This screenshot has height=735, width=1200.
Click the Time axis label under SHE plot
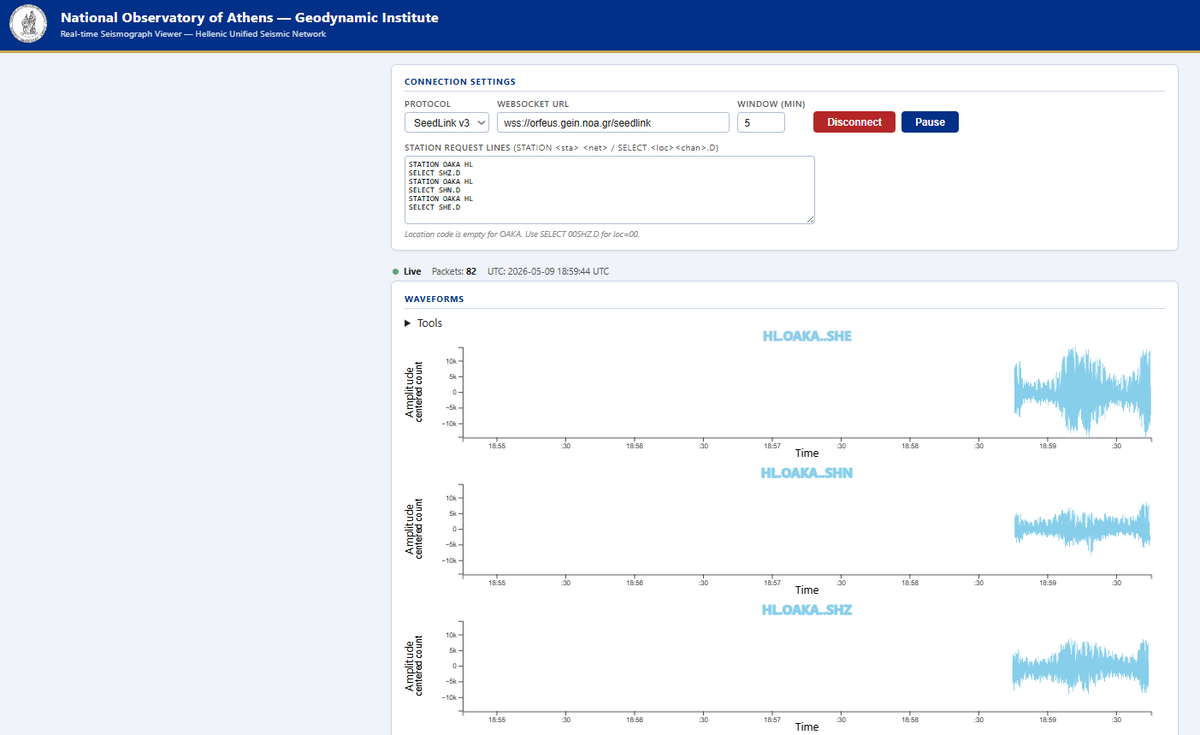807,453
